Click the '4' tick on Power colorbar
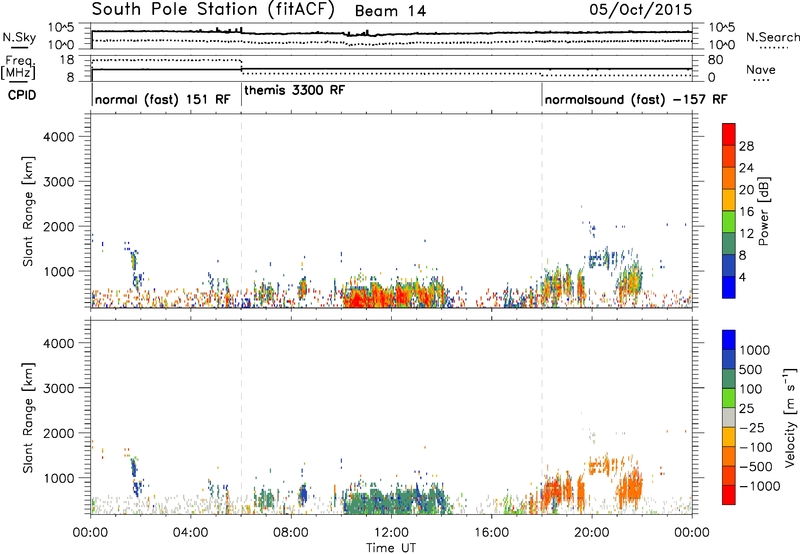This screenshot has width=800, height=554. (x=743, y=277)
